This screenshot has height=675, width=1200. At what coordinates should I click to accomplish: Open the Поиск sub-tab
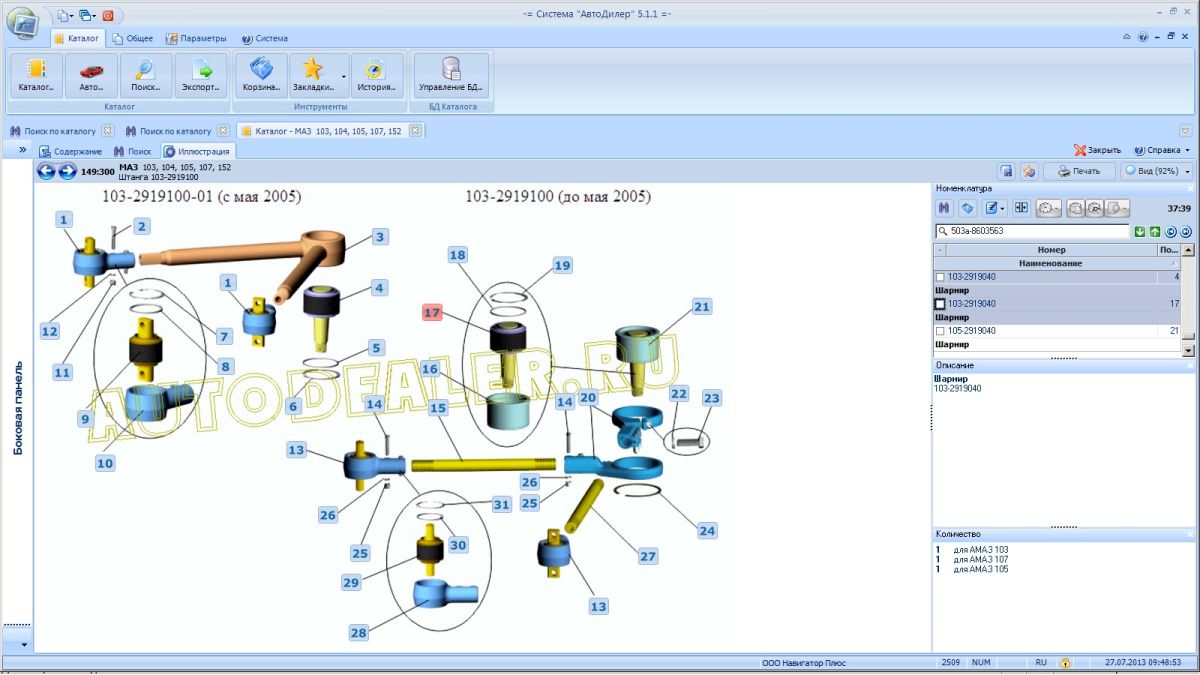(x=133, y=151)
